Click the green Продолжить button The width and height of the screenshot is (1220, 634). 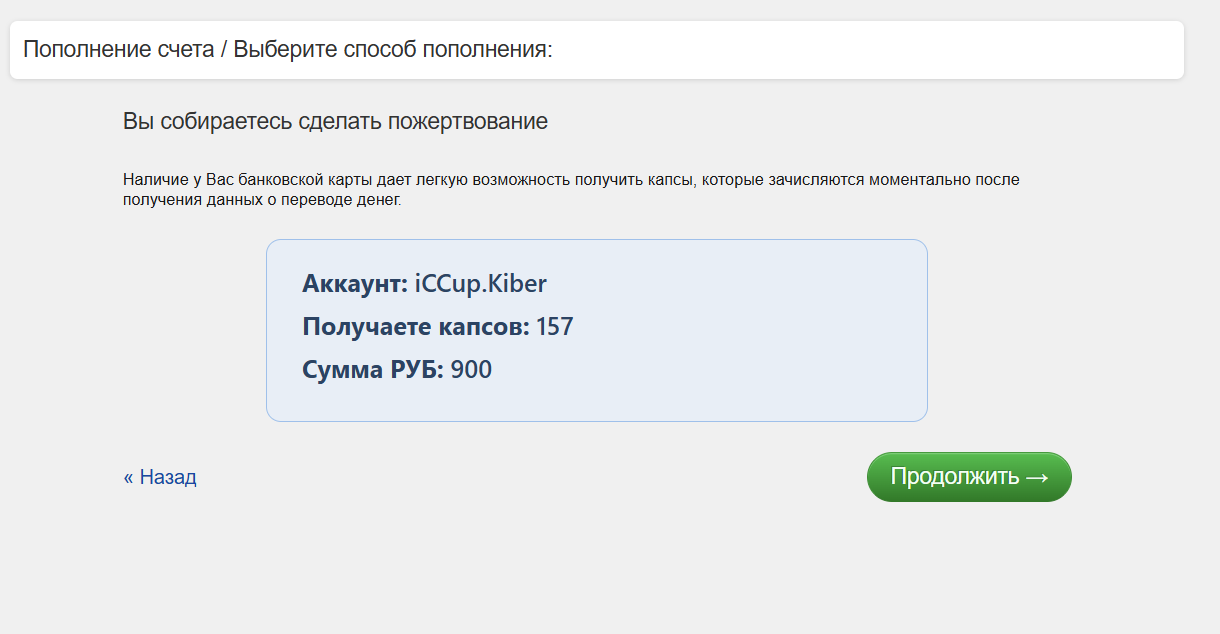tap(968, 477)
